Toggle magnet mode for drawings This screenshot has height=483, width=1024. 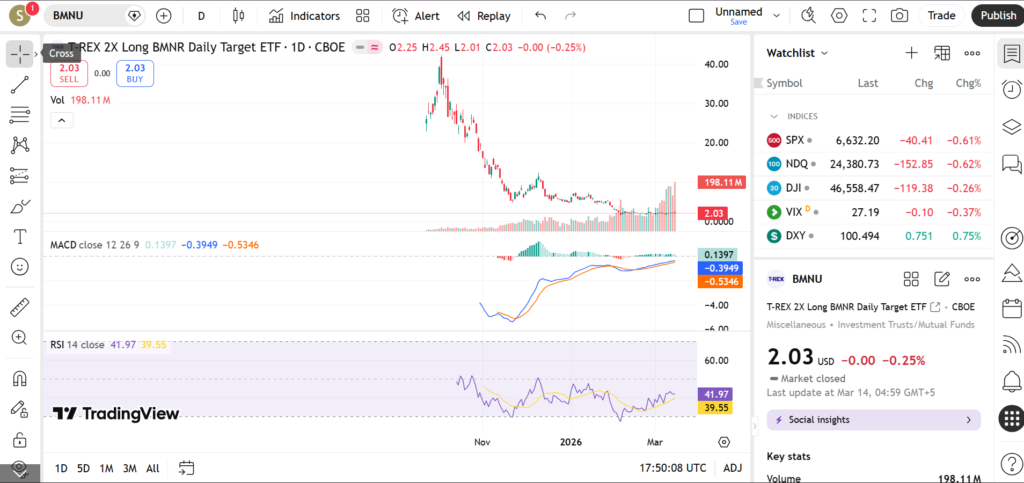(x=20, y=378)
